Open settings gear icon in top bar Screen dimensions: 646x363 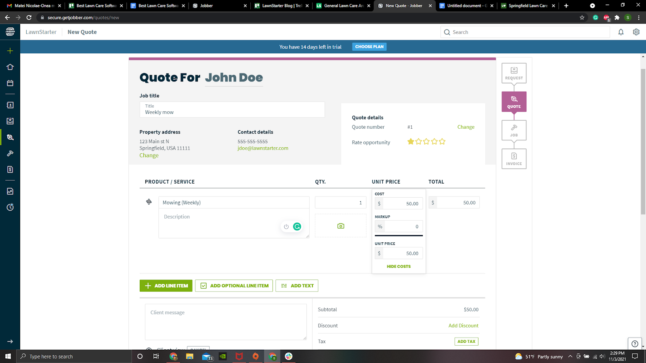point(636,32)
